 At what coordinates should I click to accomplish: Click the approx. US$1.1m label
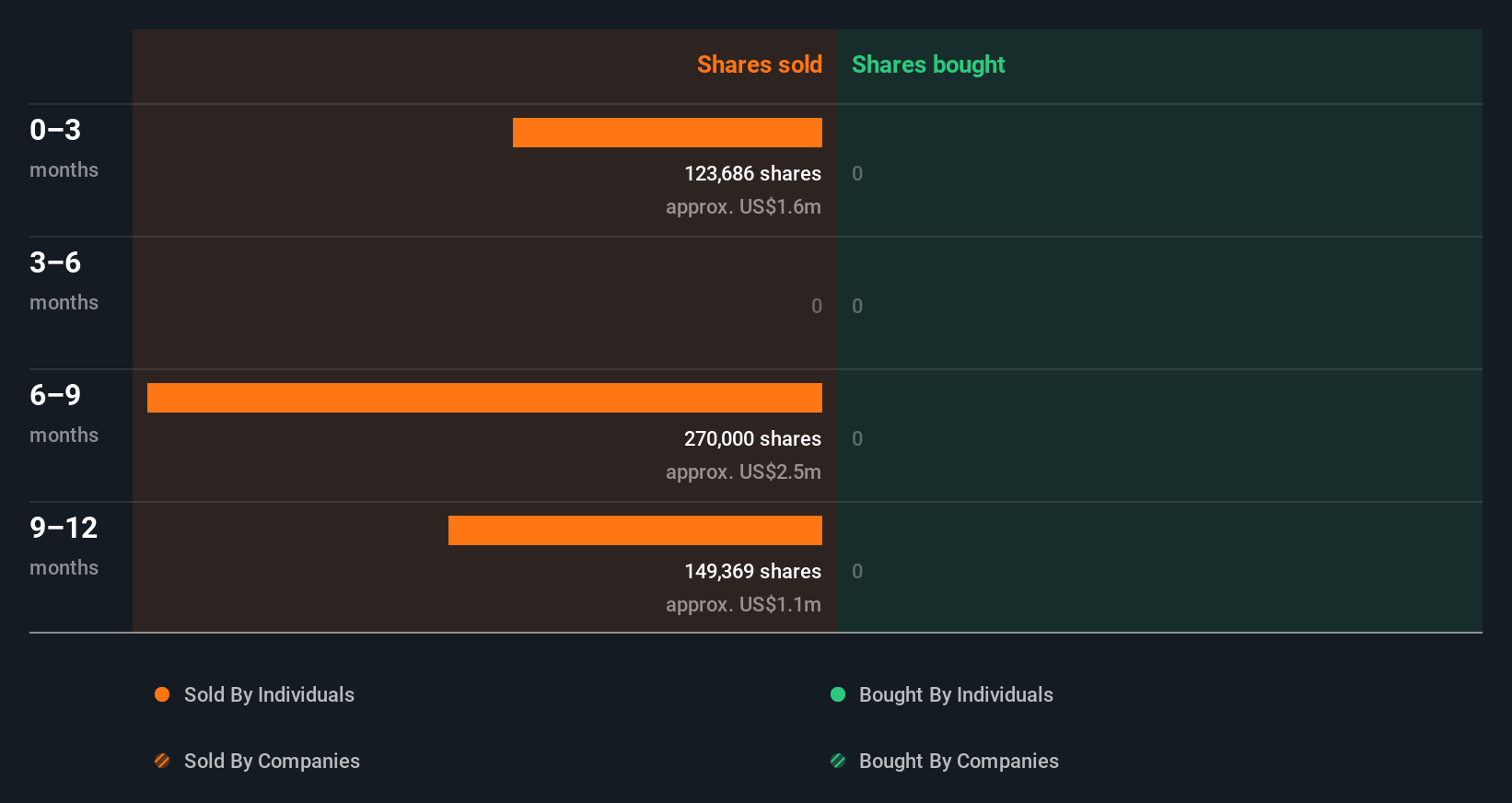click(x=743, y=604)
